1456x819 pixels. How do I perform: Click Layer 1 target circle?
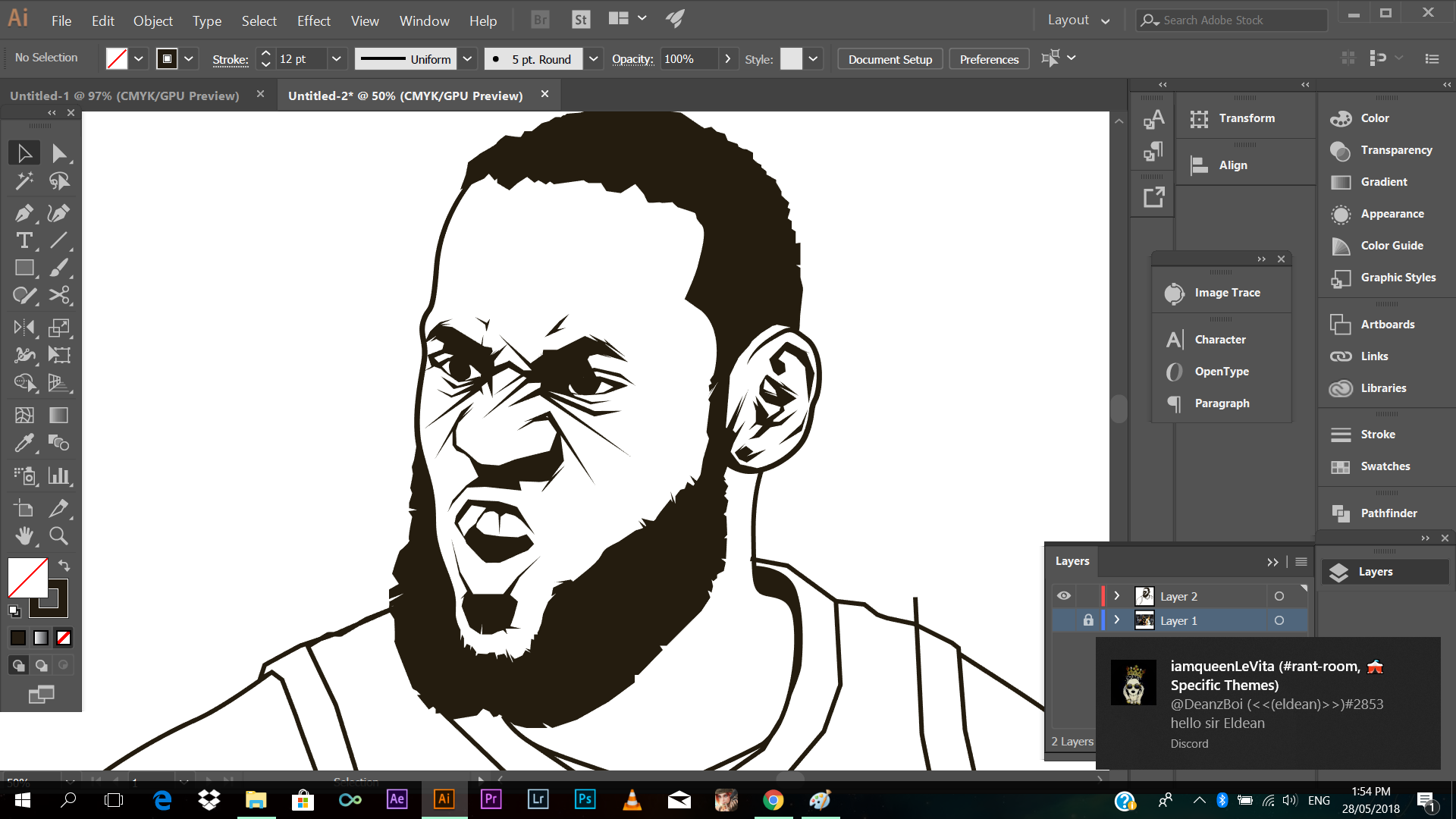coord(1279,620)
